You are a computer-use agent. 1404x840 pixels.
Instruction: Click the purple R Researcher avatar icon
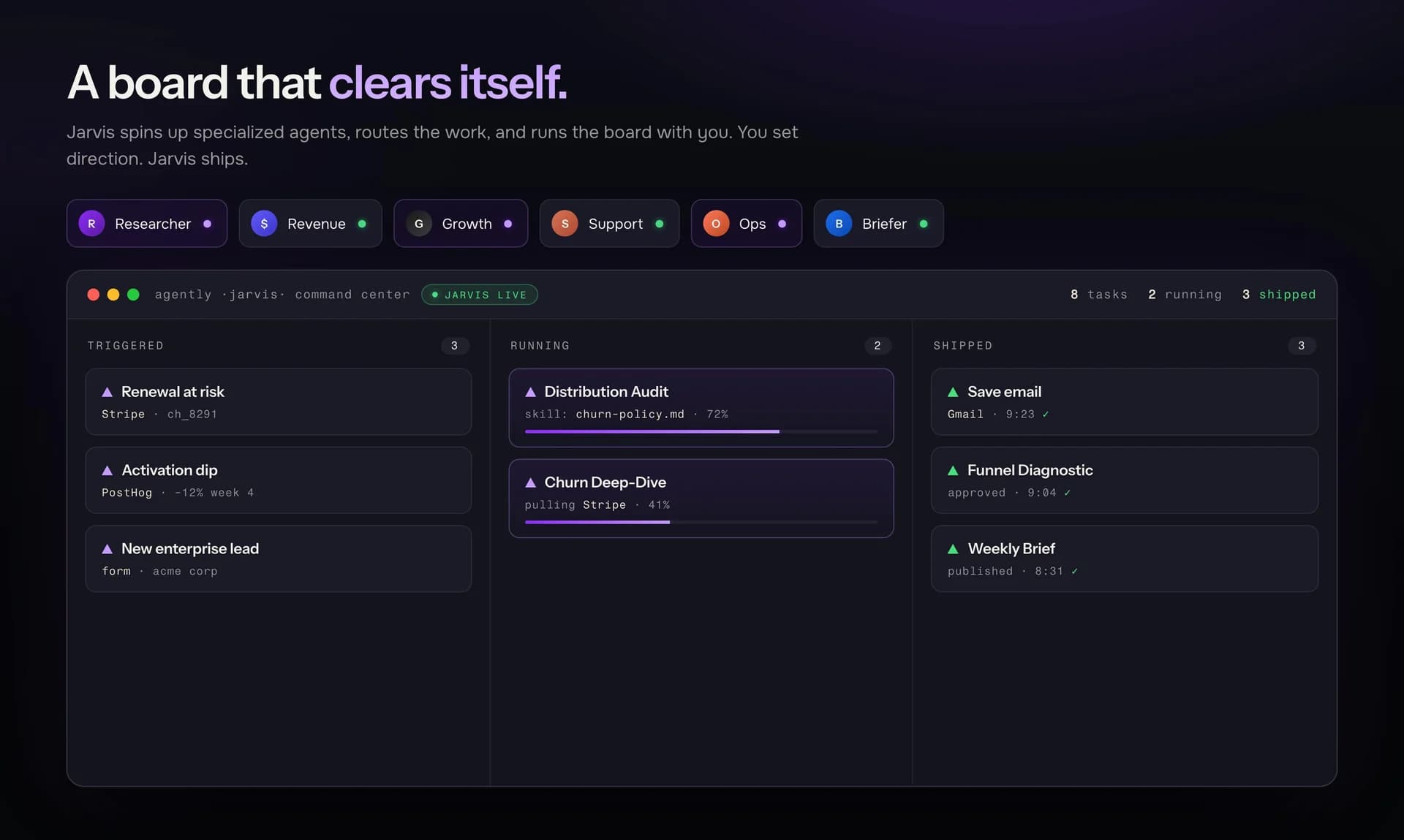coord(91,224)
